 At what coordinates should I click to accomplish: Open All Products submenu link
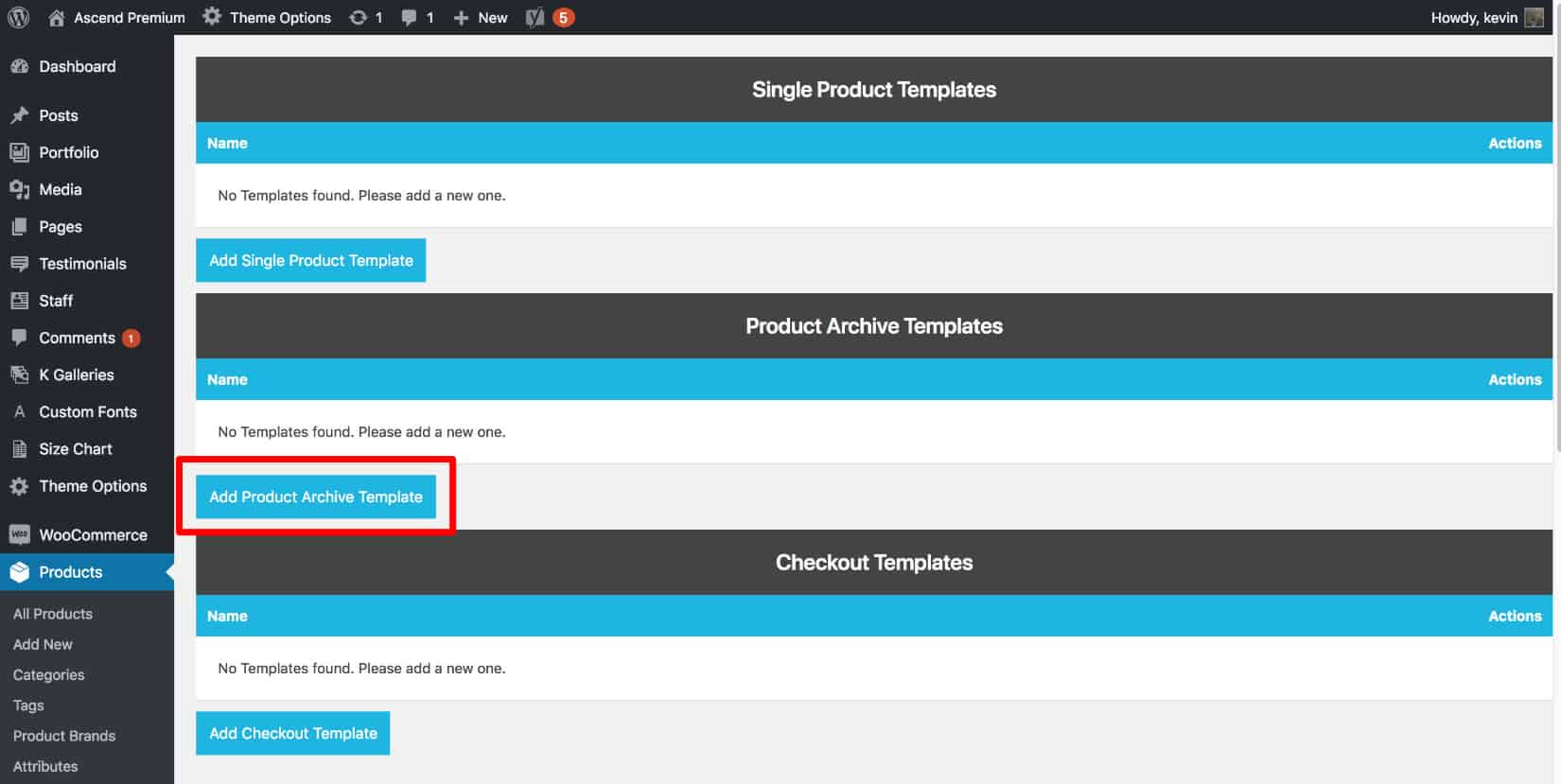click(53, 614)
